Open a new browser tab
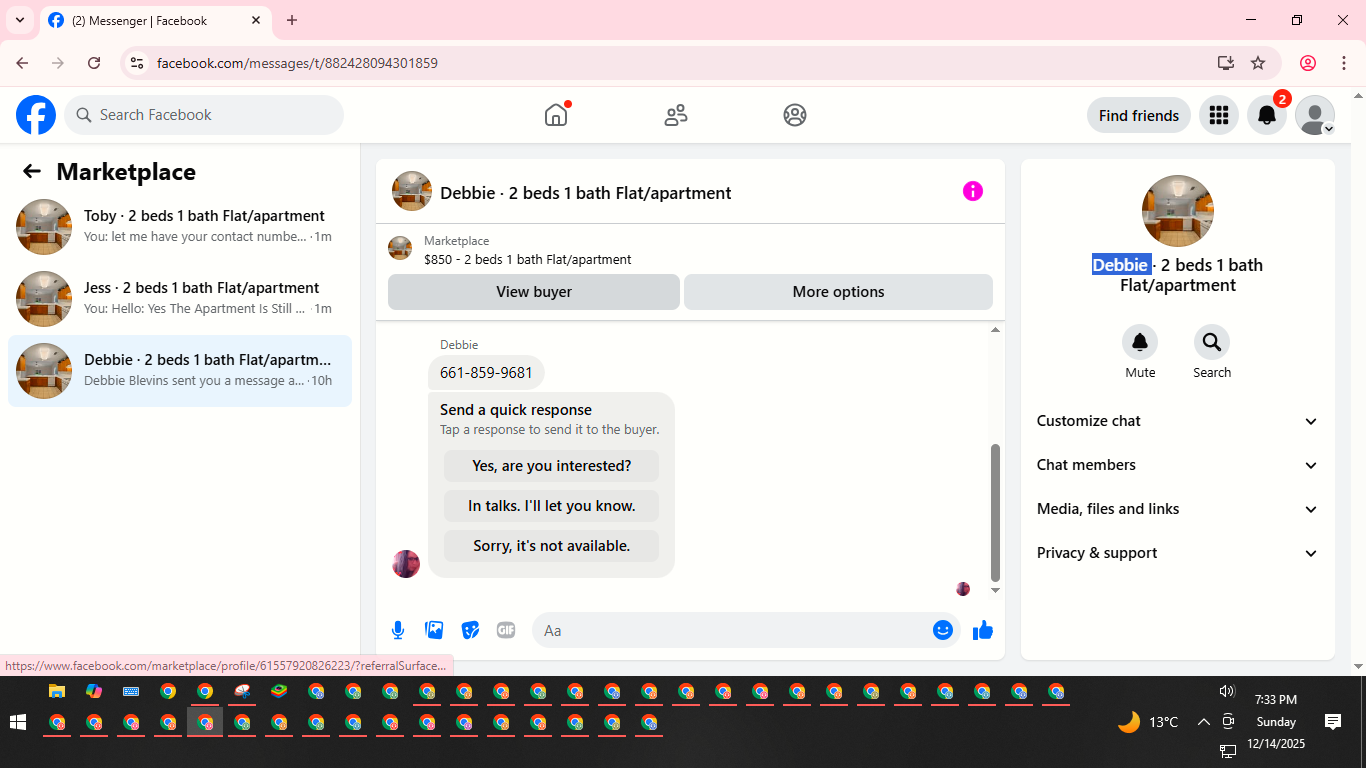 tap(292, 20)
